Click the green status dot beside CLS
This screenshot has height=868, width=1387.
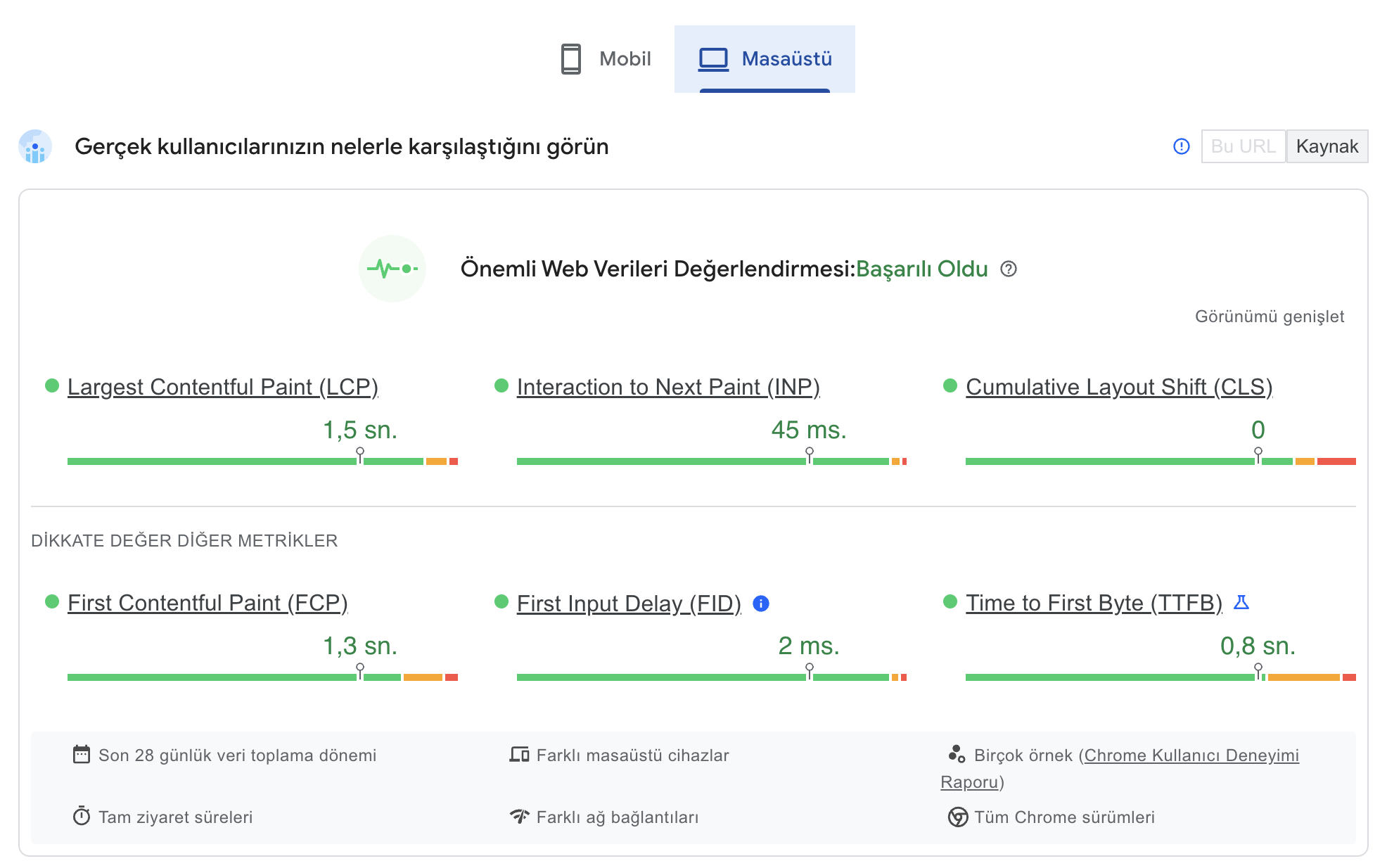950,385
